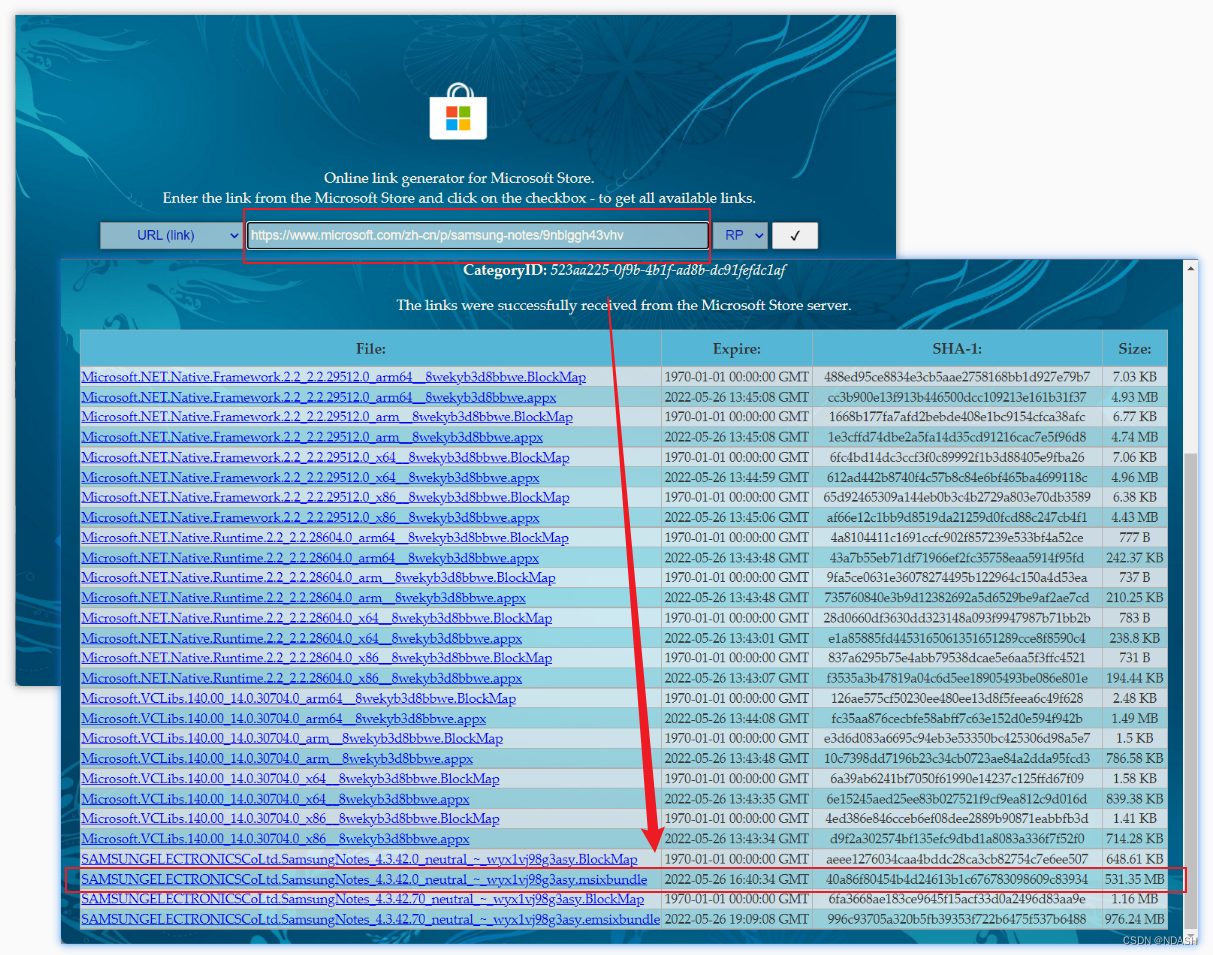The image size is (1213, 955).
Task: Select the 531.35 MB size cell
Action: (1135, 880)
